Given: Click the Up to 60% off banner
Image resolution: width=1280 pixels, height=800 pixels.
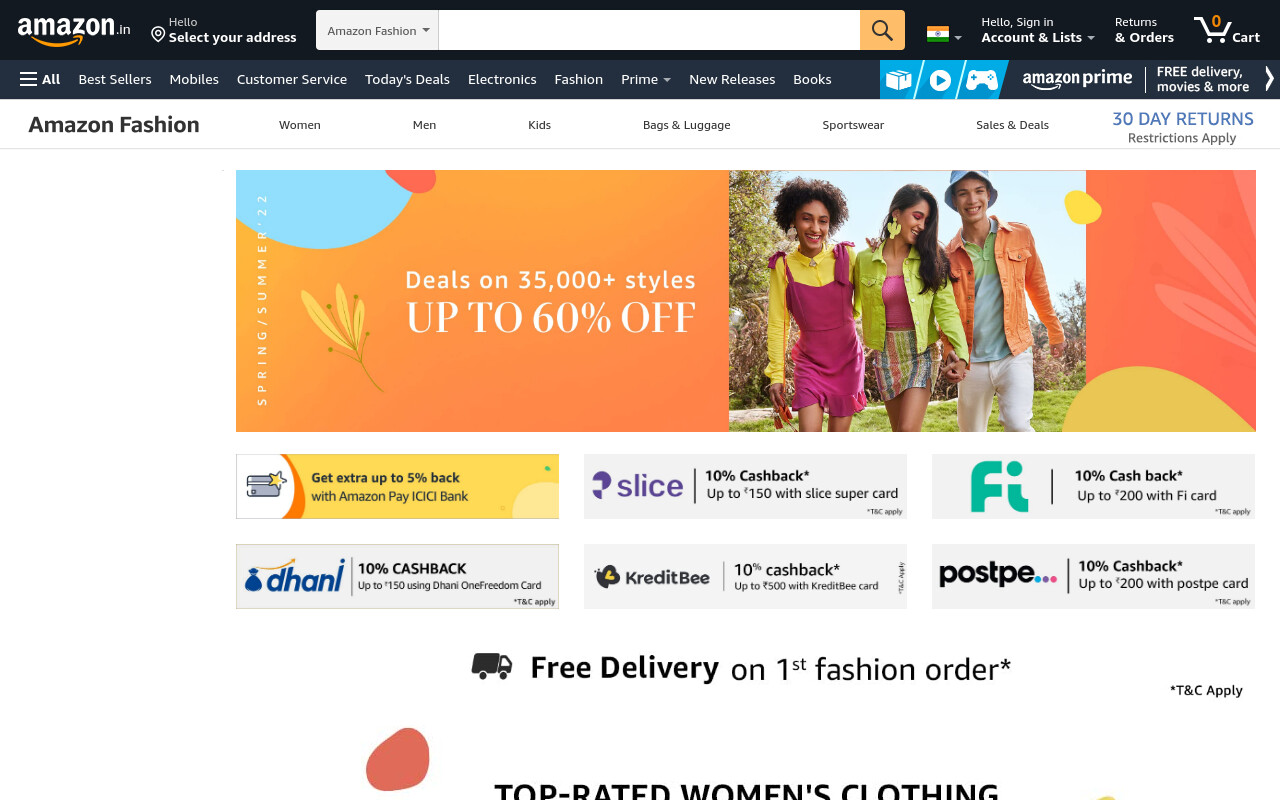Looking at the screenshot, I should pos(746,301).
